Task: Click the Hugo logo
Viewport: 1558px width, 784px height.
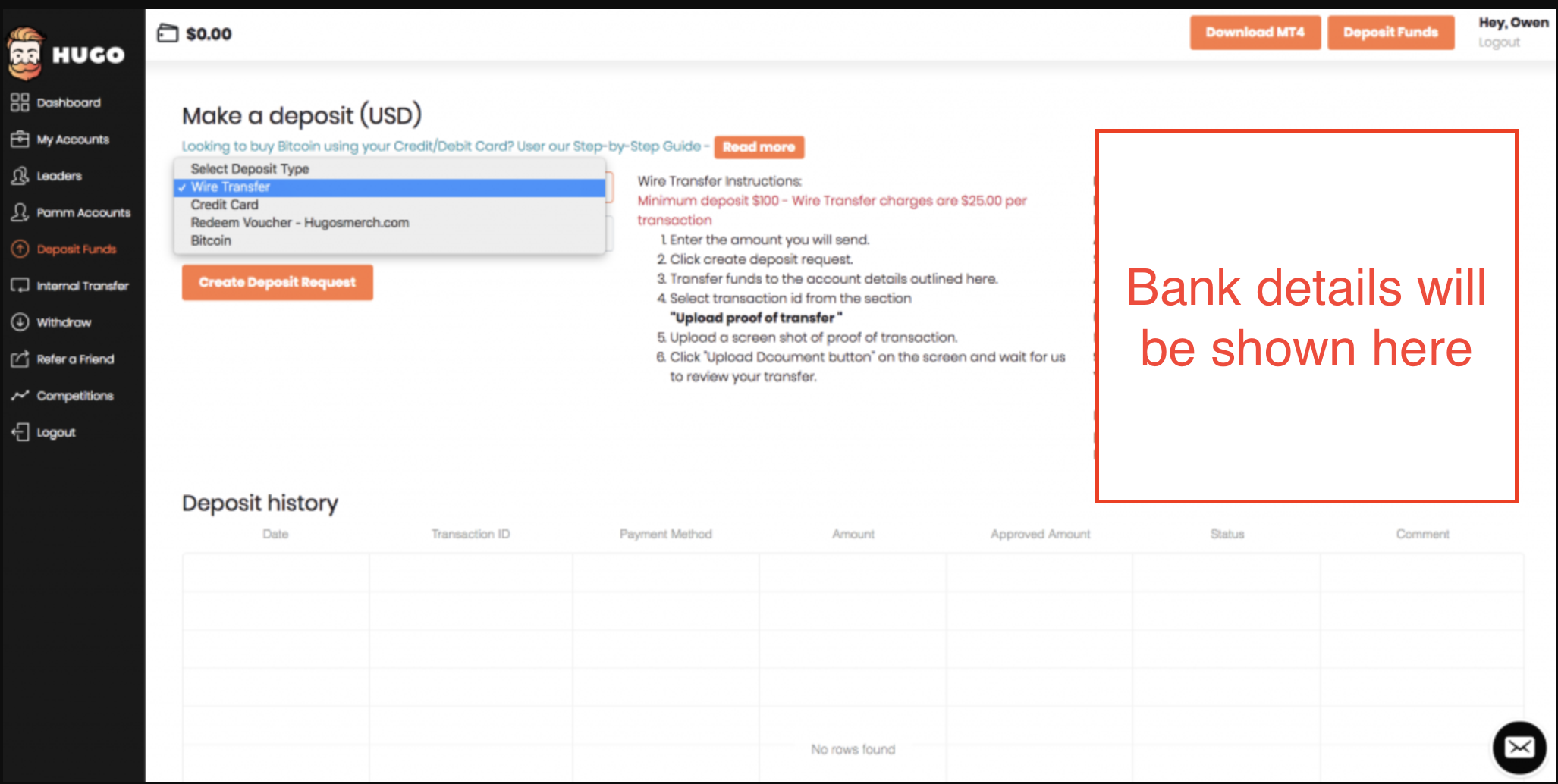Action: tap(66, 54)
